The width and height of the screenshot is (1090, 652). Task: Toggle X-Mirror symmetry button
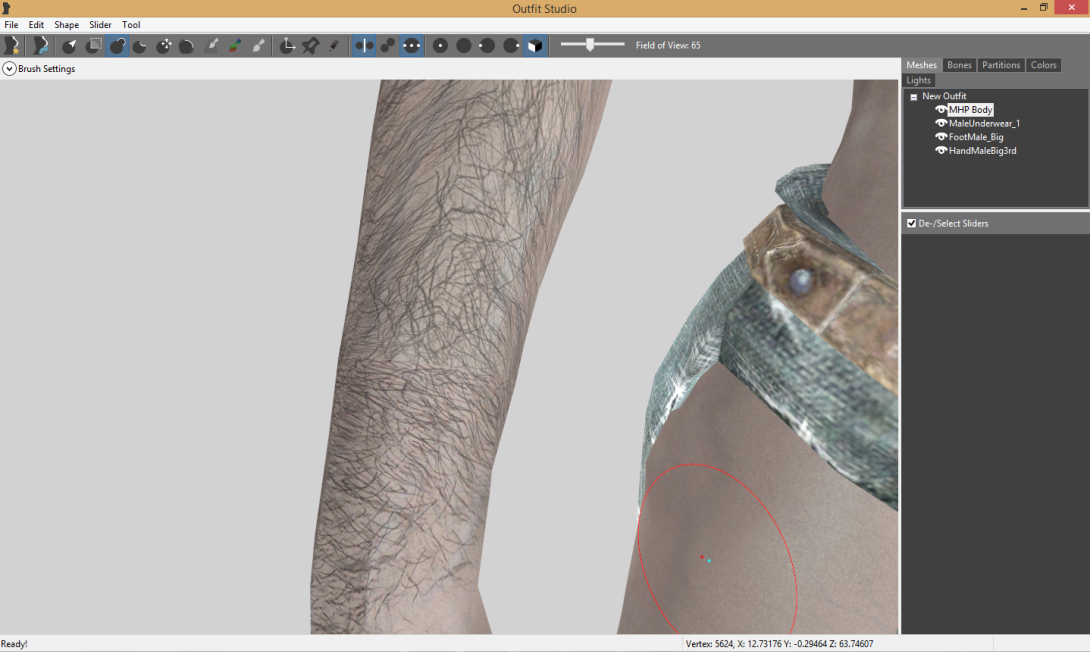tap(364, 46)
